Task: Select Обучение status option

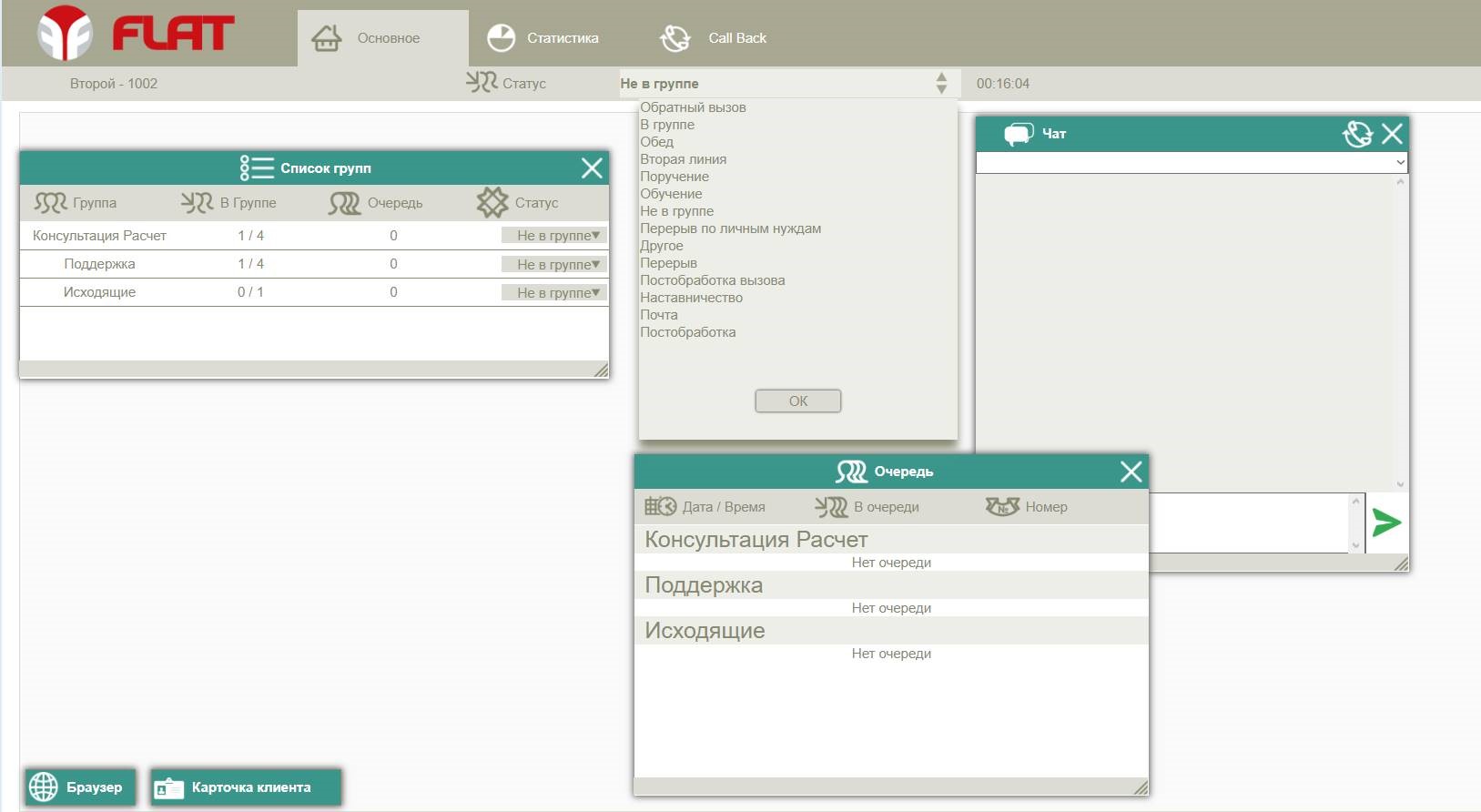Action: click(671, 194)
